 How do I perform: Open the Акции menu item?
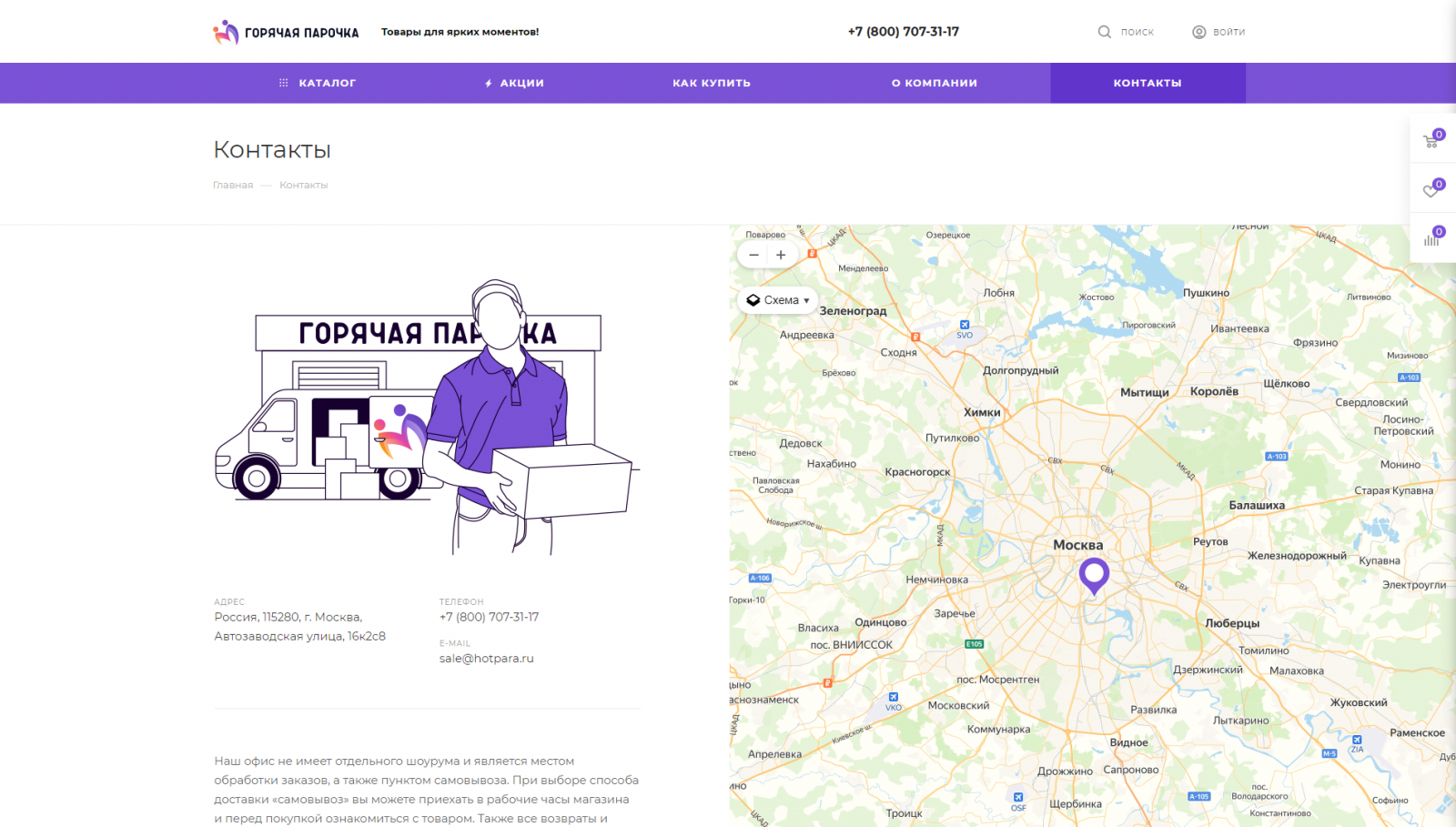tap(522, 83)
